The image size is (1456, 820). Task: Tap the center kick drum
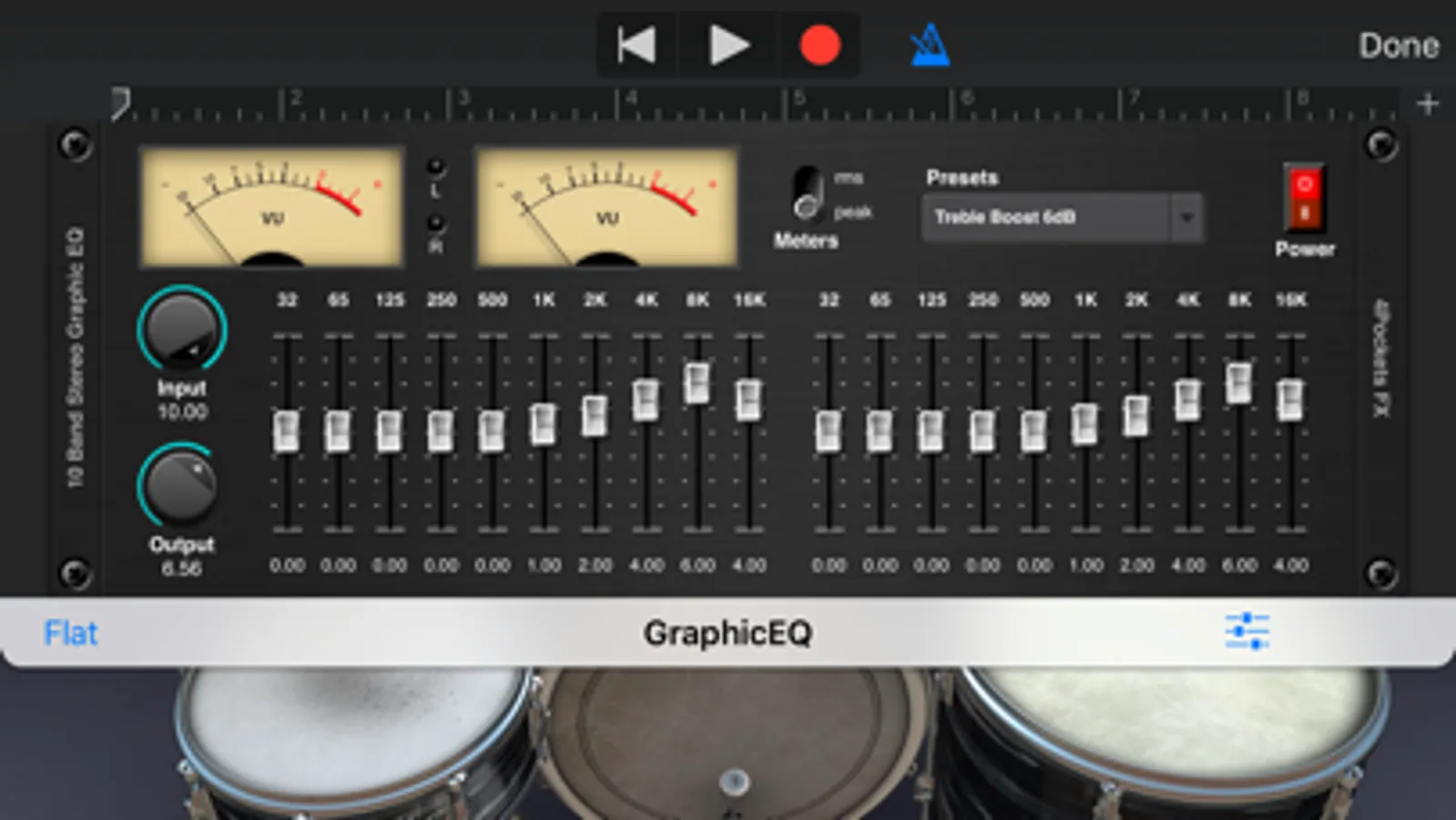(734, 743)
